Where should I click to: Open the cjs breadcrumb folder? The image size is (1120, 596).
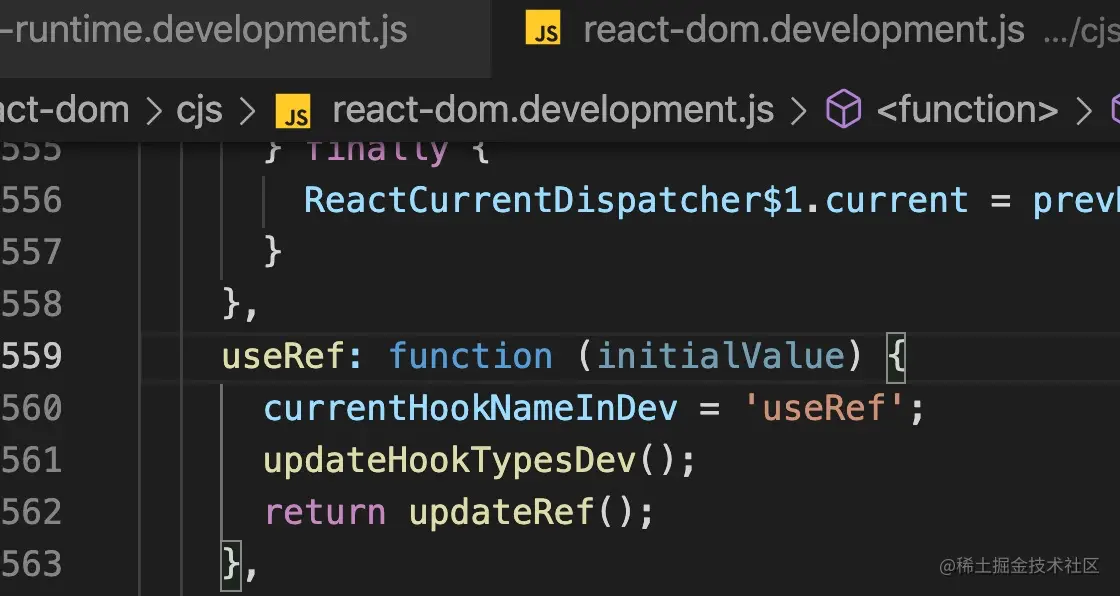coord(199,110)
